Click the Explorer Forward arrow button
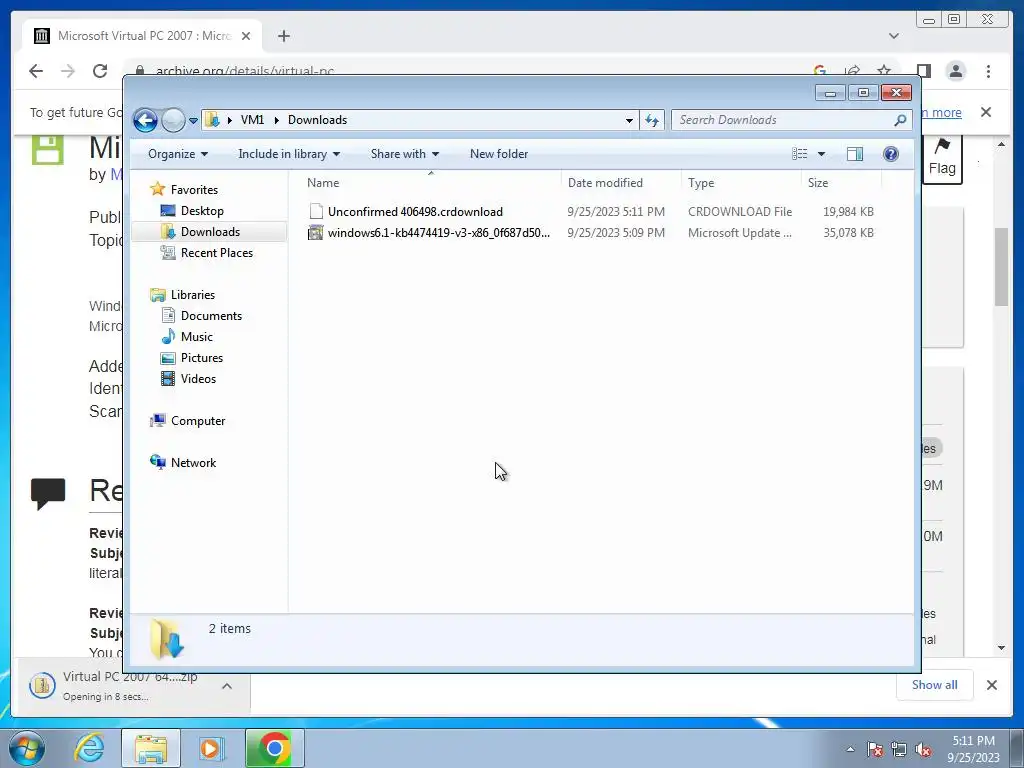 click(x=173, y=120)
